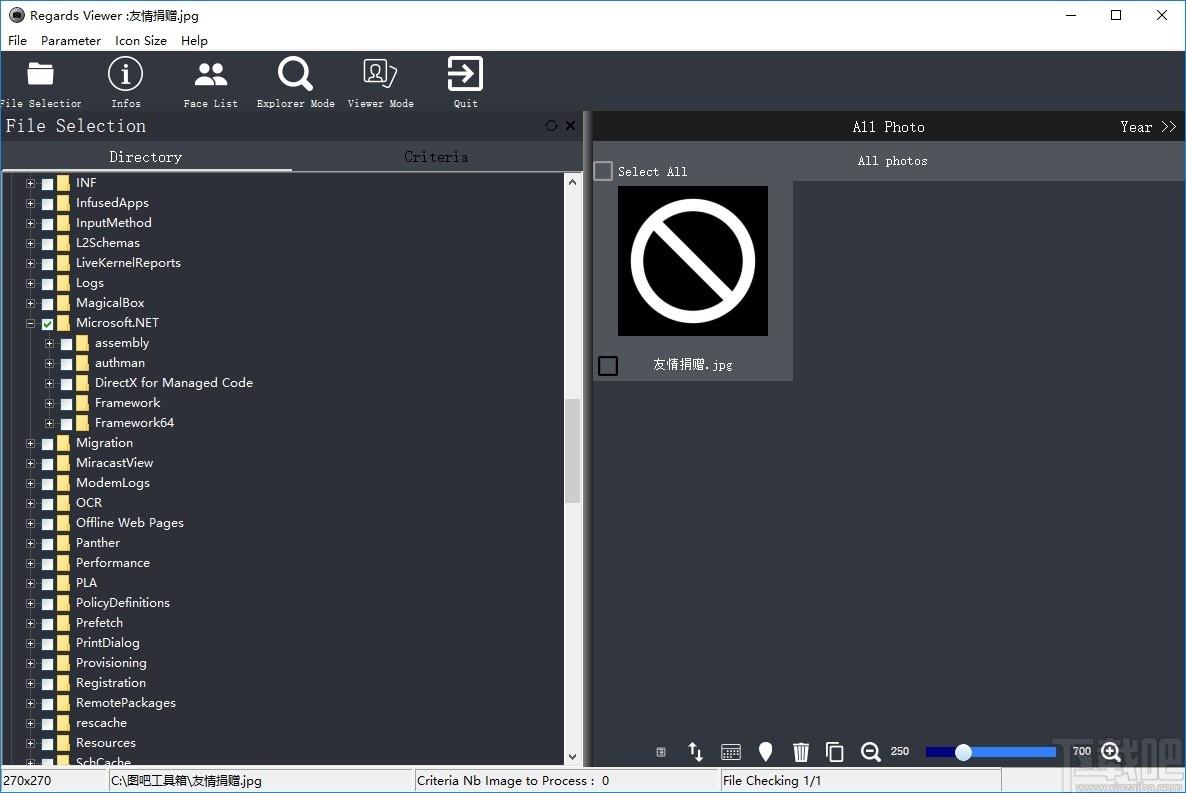
Task: Click the copy files icon
Action: (834, 751)
